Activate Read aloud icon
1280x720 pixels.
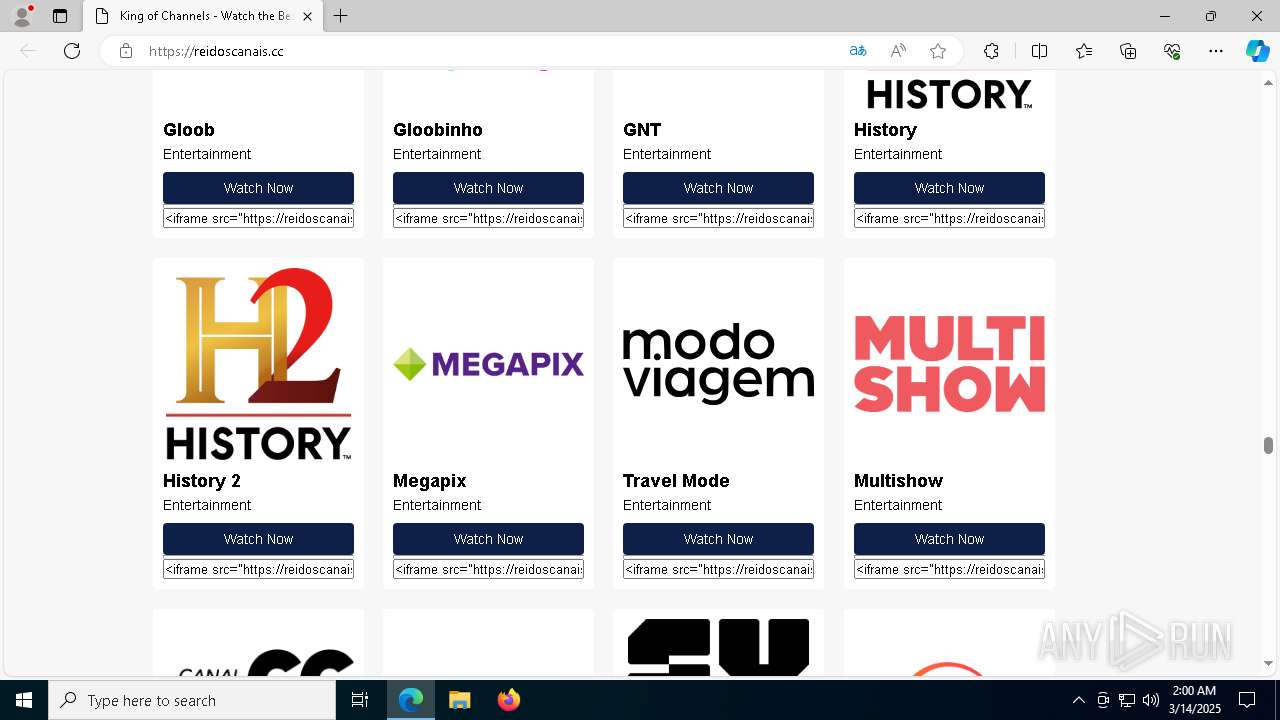(x=898, y=51)
